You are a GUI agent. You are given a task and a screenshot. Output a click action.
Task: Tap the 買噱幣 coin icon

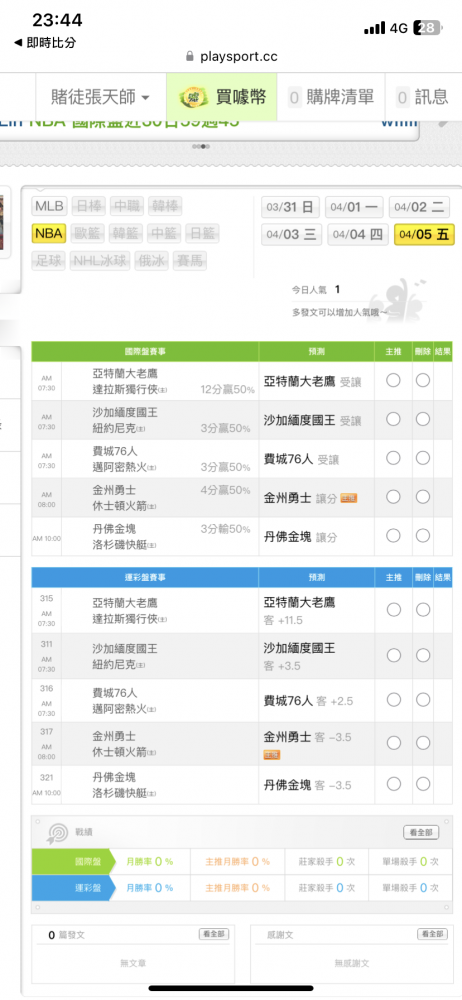tap(191, 98)
